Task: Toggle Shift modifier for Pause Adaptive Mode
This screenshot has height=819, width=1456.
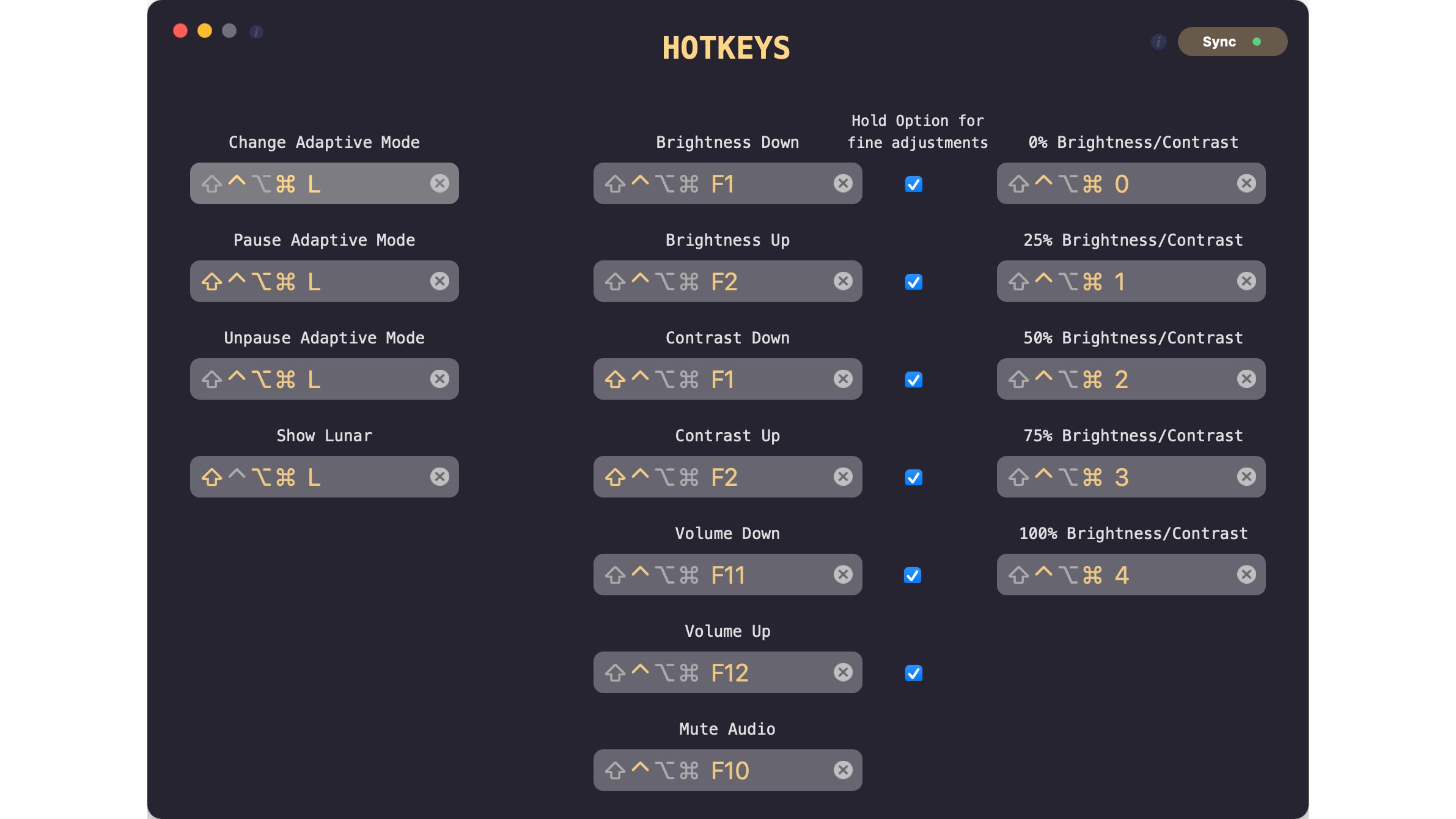Action: [212, 282]
